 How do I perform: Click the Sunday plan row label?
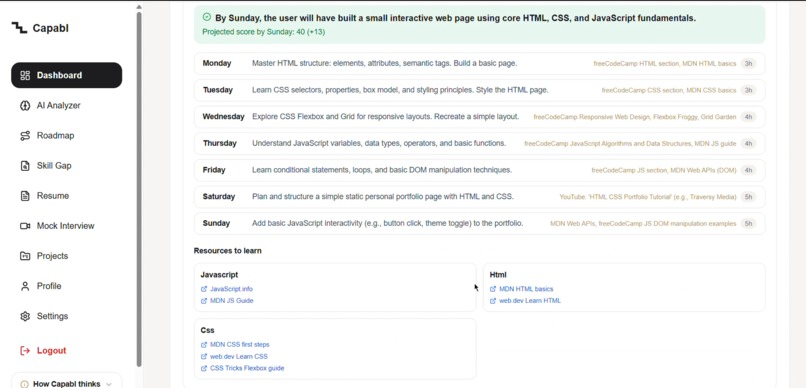pos(216,224)
